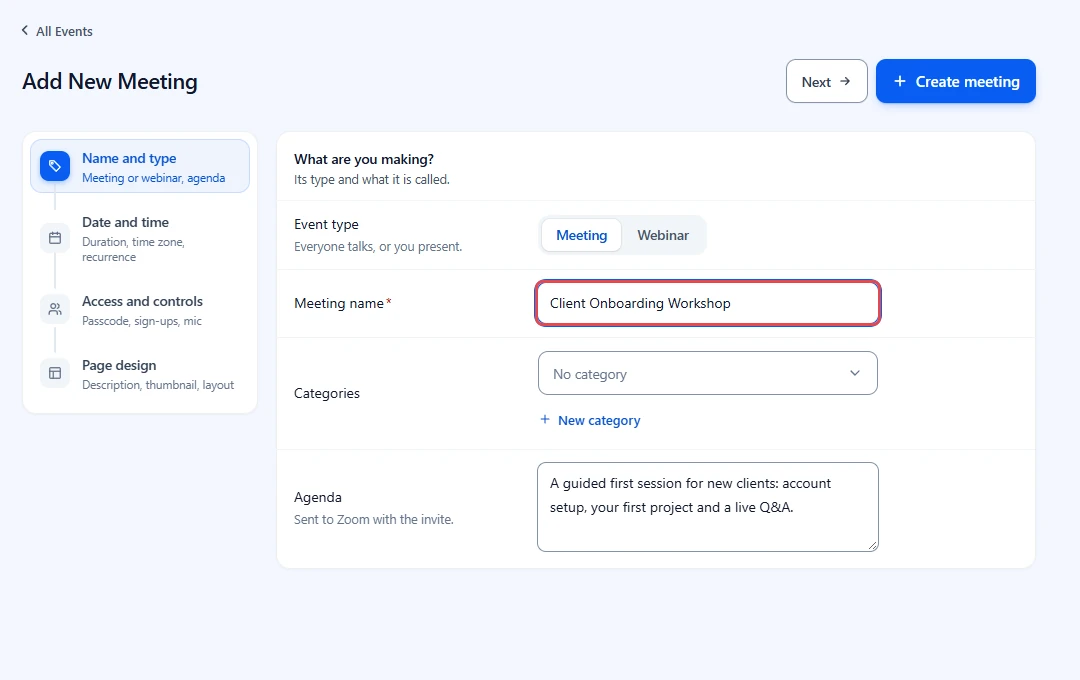The width and height of the screenshot is (1080, 680).
Task: Click the New category link
Action: (590, 420)
